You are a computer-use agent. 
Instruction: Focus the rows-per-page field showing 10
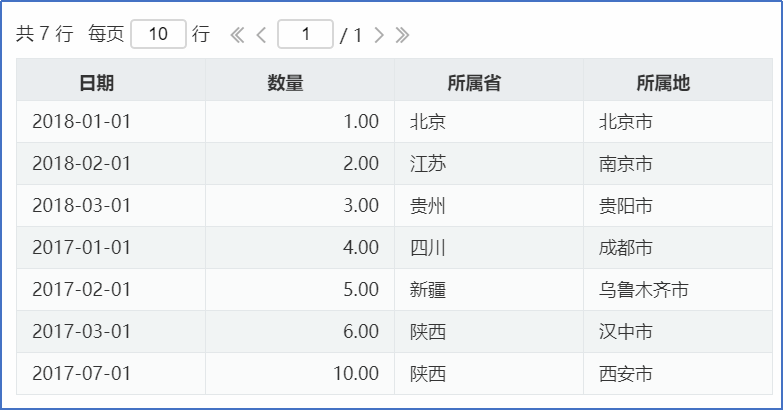[x=158, y=34]
